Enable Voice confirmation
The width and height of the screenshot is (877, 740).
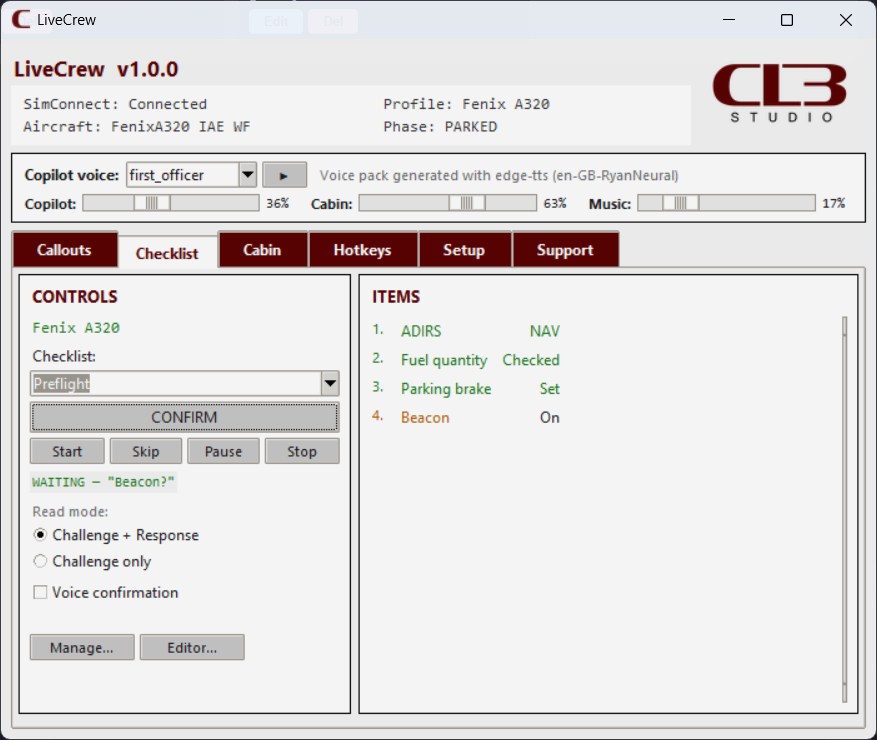coord(40,592)
